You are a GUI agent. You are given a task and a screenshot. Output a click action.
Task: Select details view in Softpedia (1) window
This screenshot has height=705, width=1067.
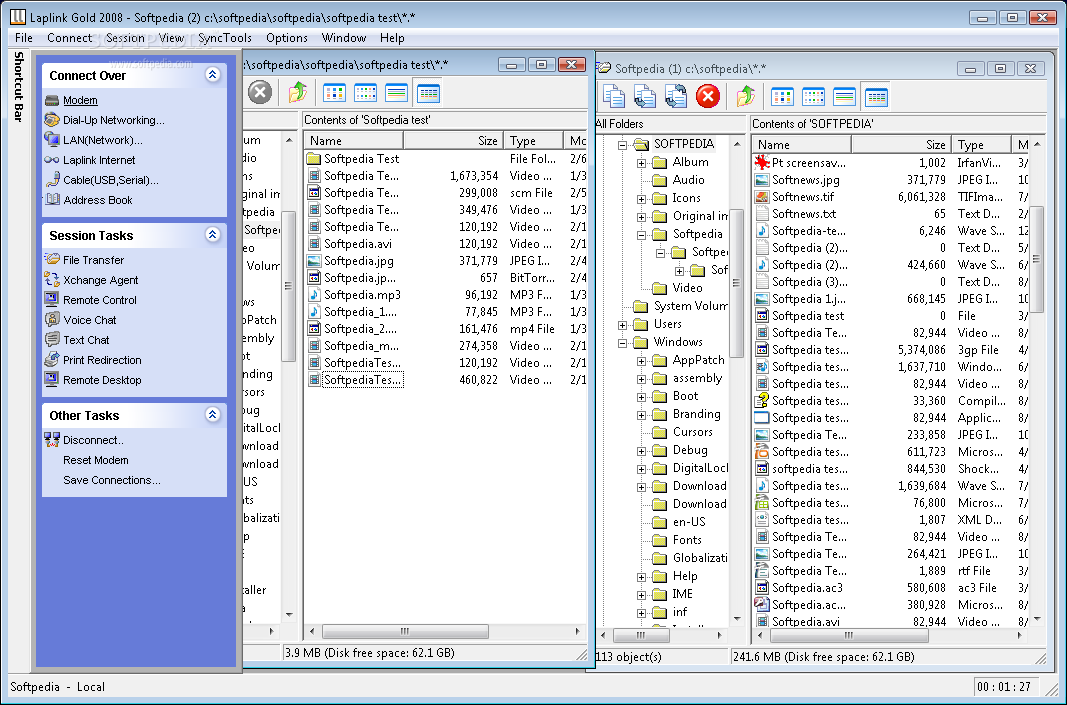(x=876, y=97)
